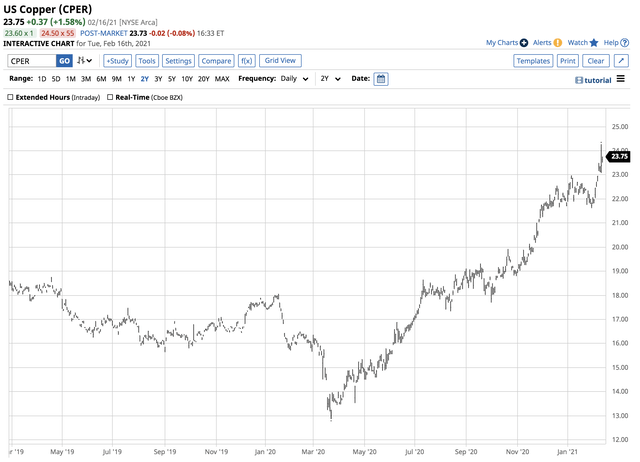Open the Frequency Daily dropdown
The image size is (640, 462).
click(294, 79)
